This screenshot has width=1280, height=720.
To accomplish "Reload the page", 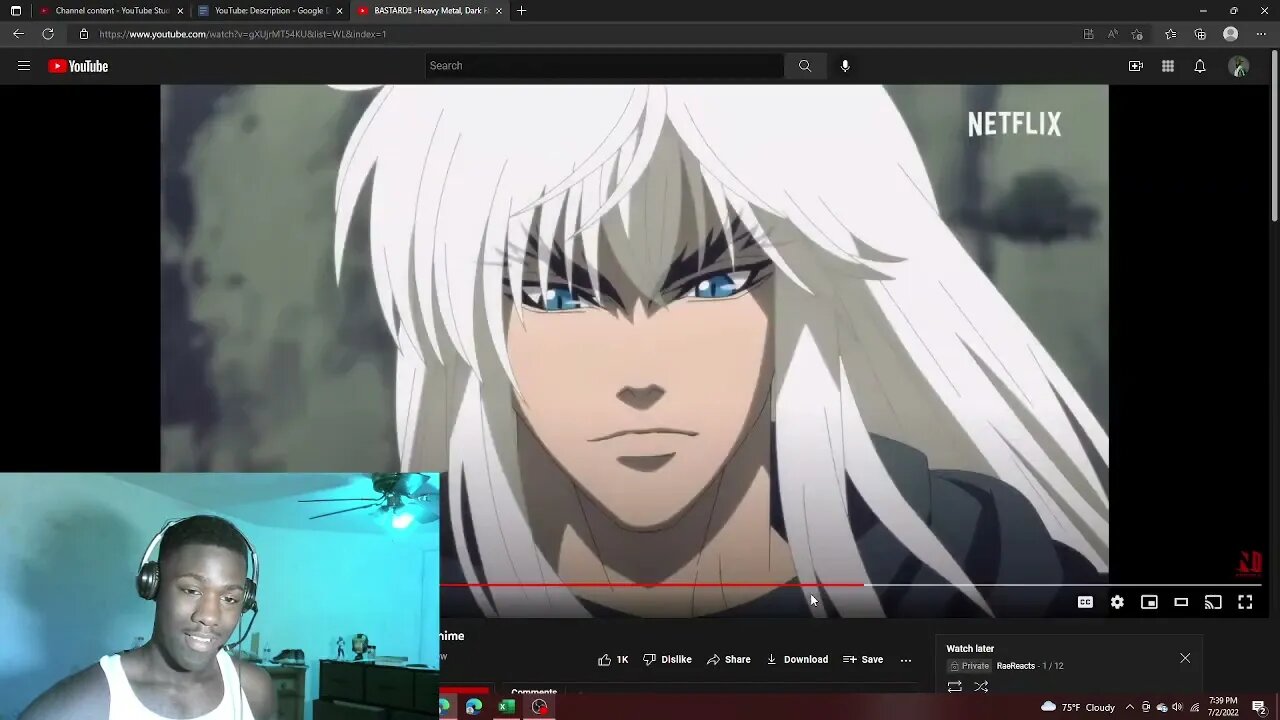I will point(48,34).
